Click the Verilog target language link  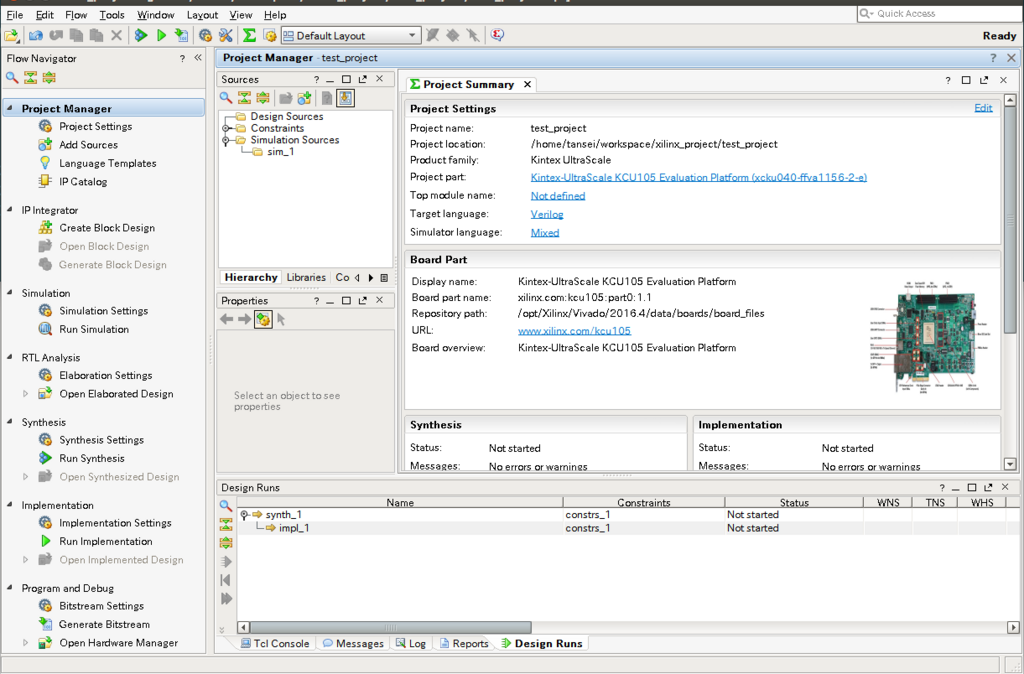547,214
